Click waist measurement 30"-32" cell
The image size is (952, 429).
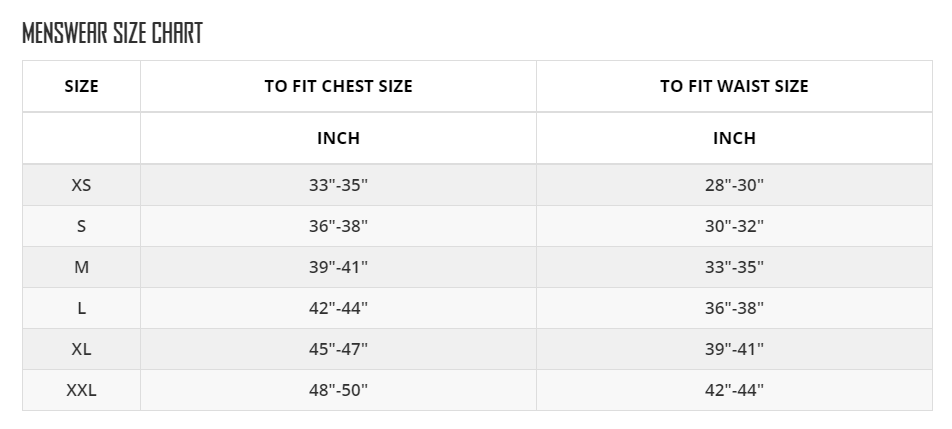pyautogui.click(x=734, y=226)
